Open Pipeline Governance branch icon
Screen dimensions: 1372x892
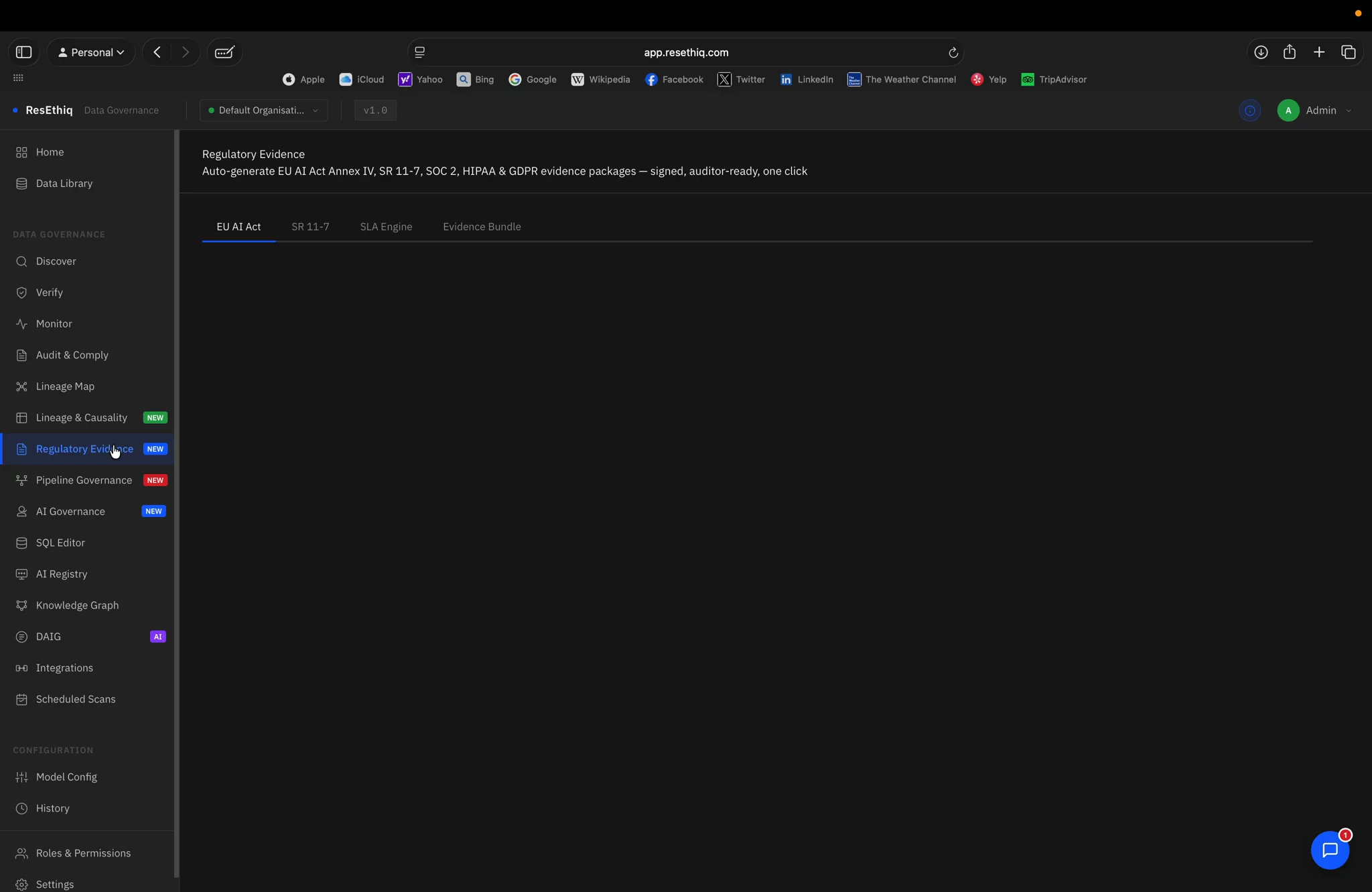tap(21, 480)
